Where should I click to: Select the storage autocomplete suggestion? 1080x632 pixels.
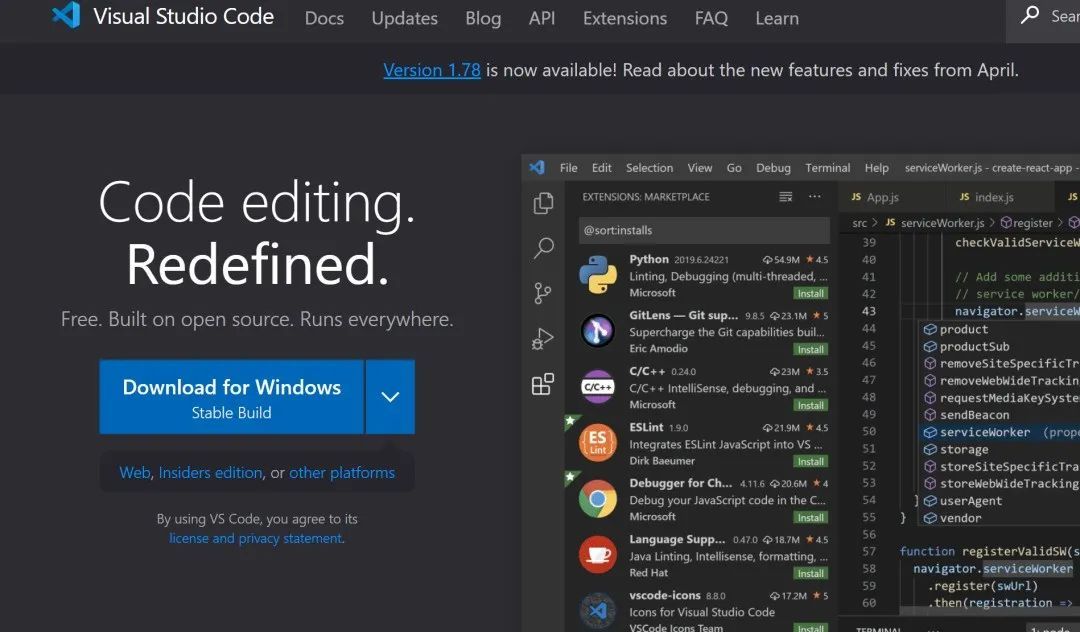964,450
